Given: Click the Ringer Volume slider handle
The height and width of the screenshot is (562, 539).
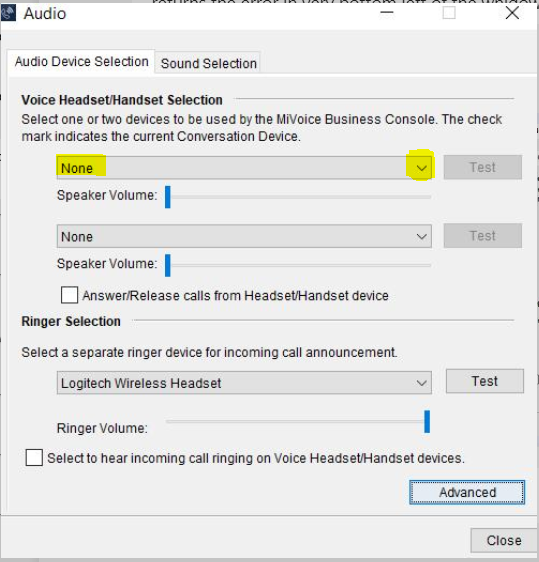Looking at the screenshot, I should 427,422.
